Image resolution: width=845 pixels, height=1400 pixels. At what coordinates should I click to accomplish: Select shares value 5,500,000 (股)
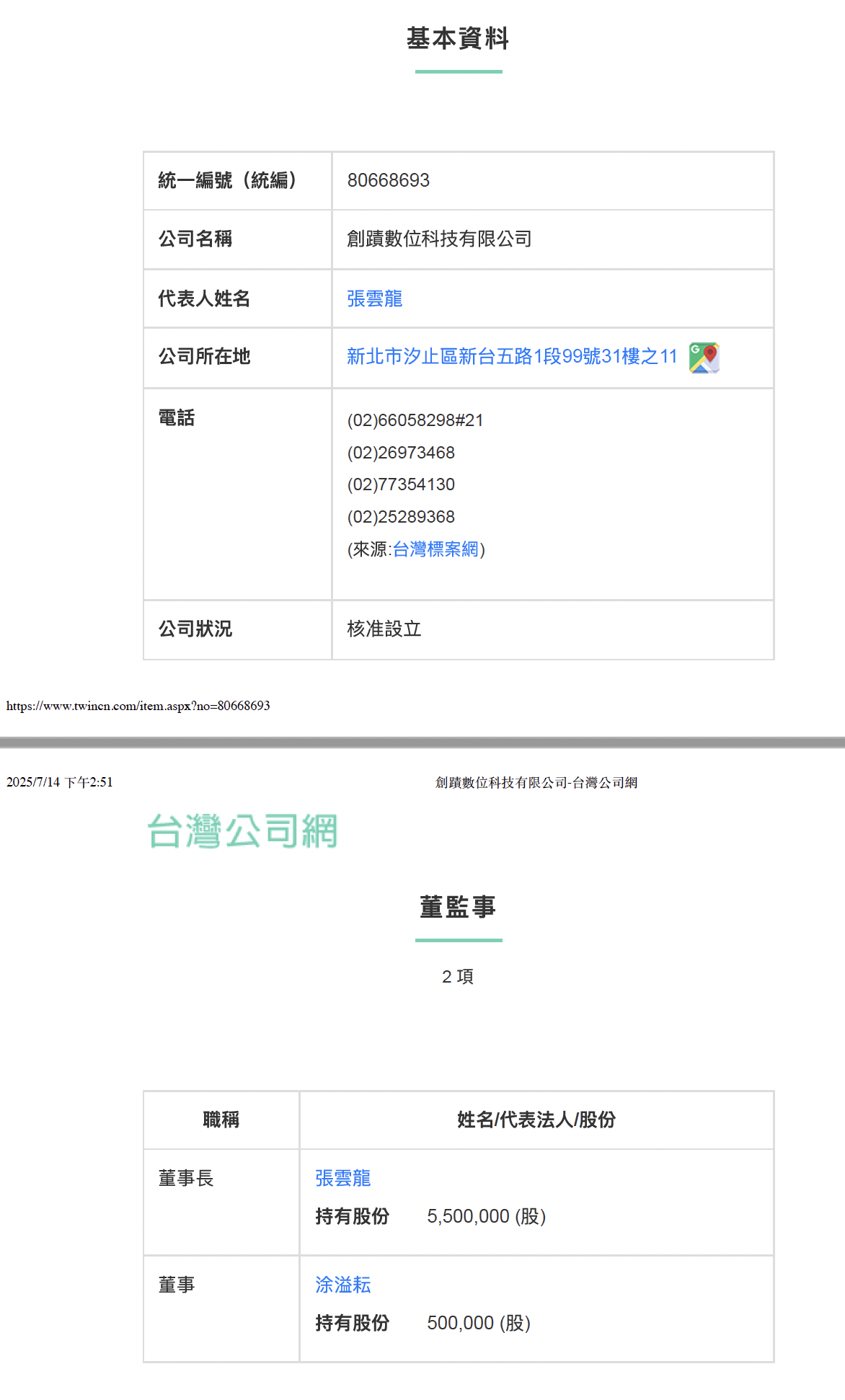(487, 1217)
